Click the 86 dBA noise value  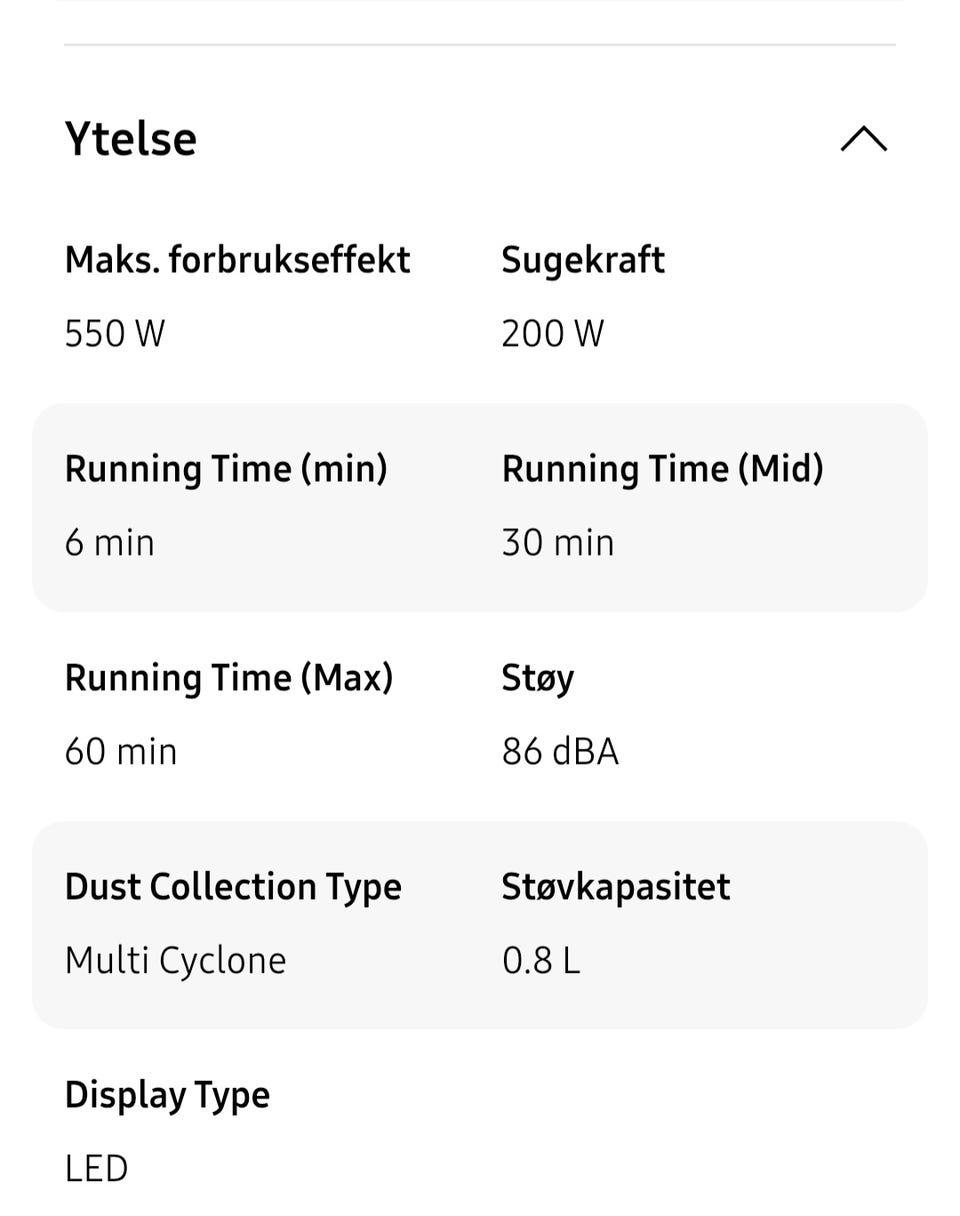coord(560,752)
